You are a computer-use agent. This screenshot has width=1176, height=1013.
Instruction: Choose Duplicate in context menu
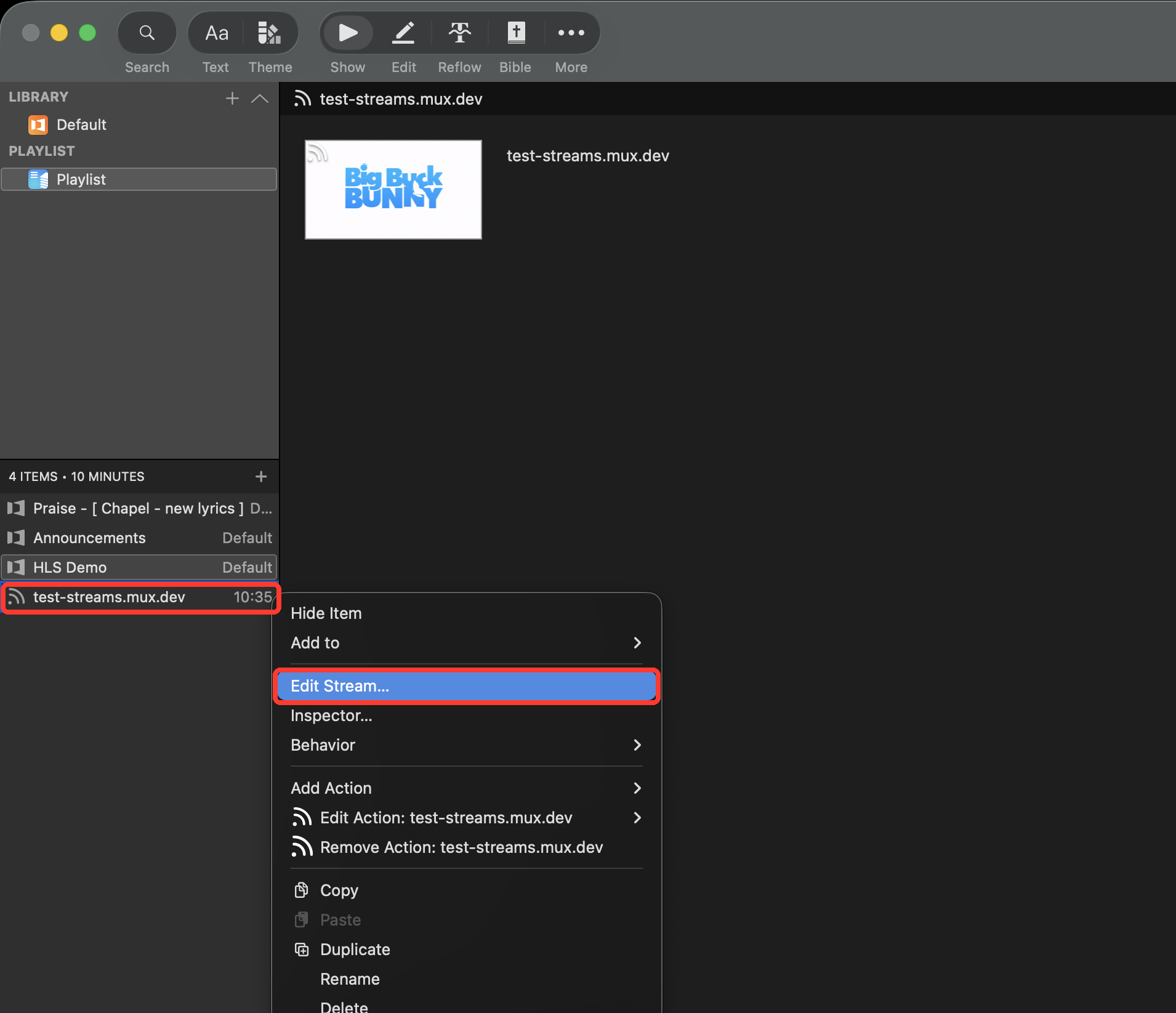[x=466, y=950]
